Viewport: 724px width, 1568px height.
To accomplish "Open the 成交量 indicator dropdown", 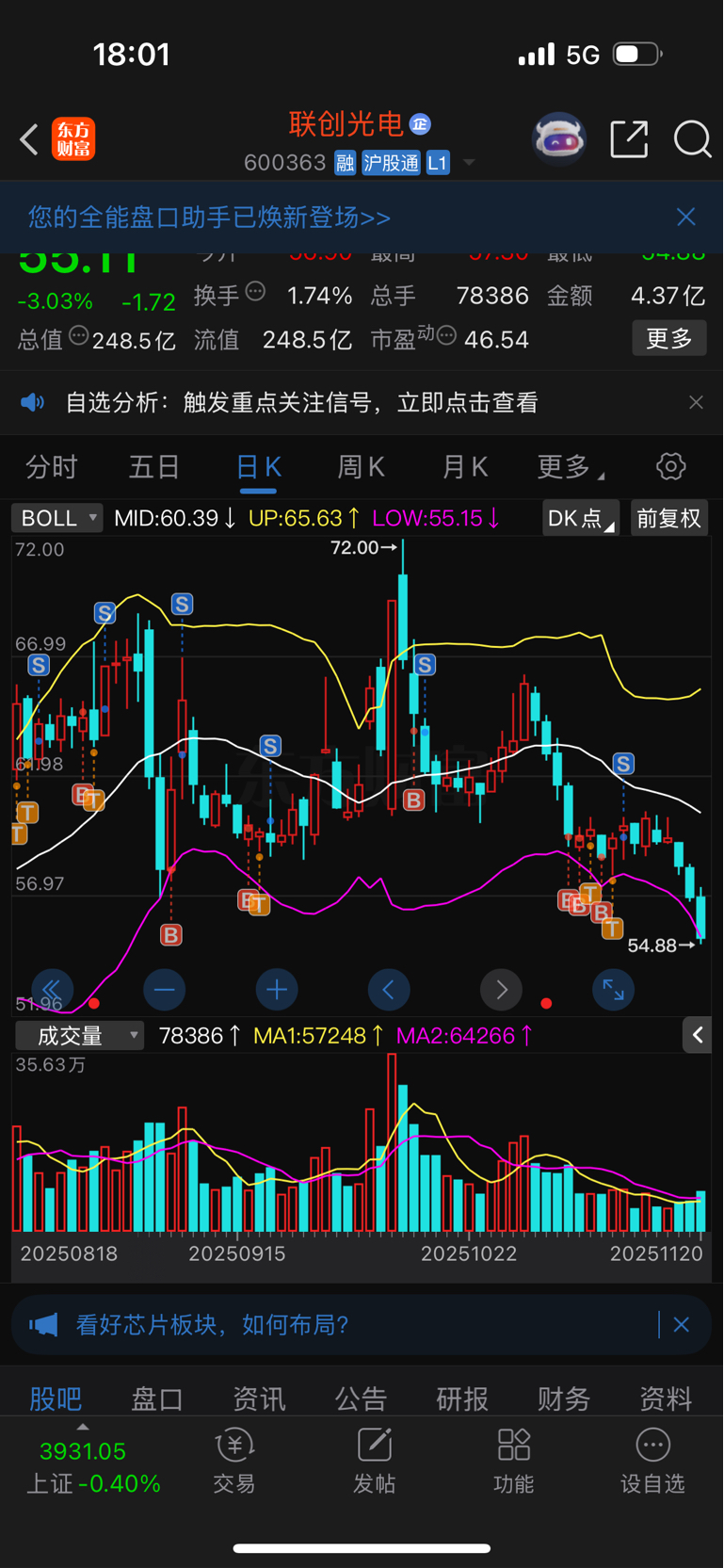I will 79,1036.
